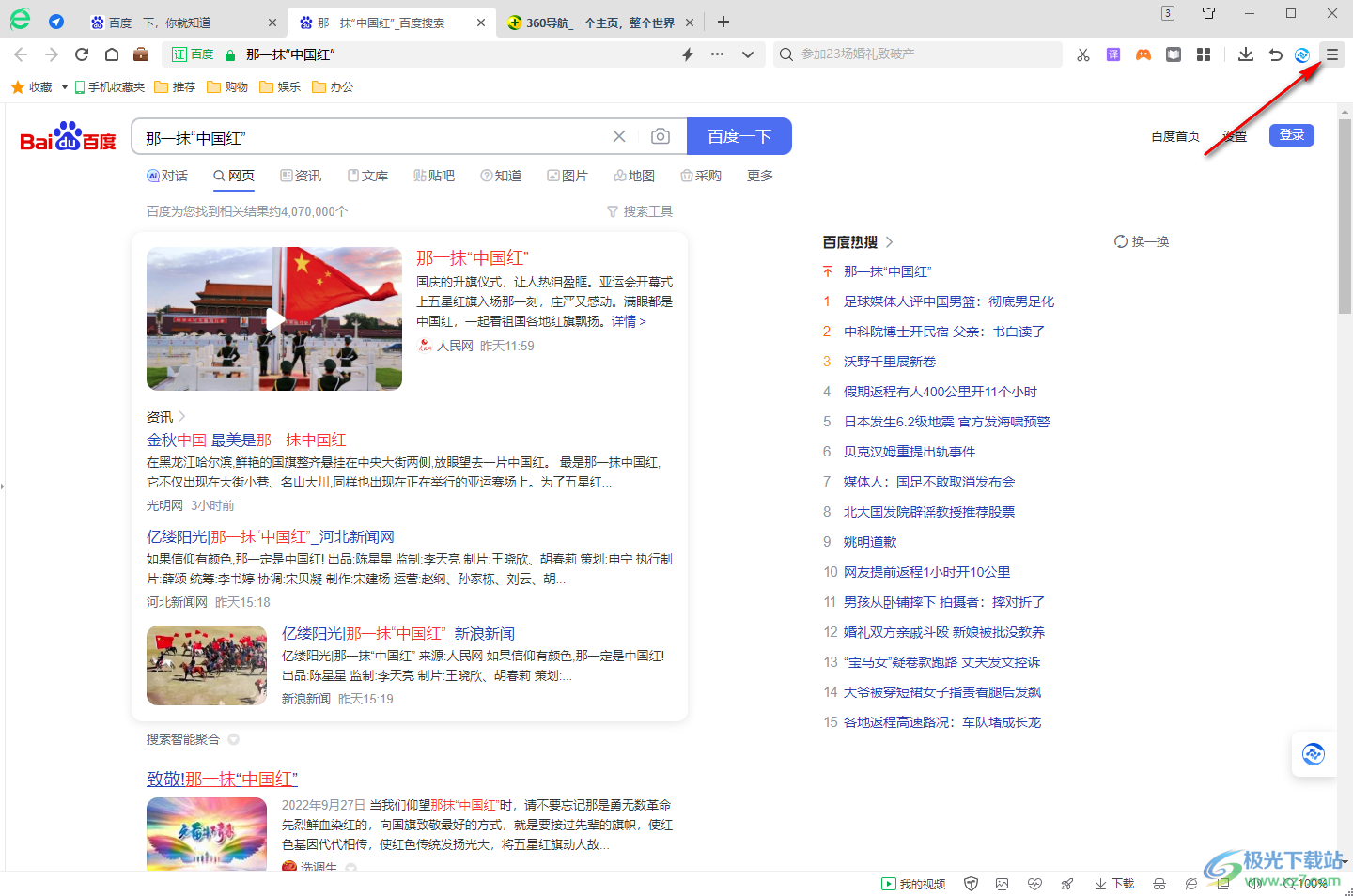Open the 更多 search categories menu
Screen dimensions: 1353x896
(760, 176)
